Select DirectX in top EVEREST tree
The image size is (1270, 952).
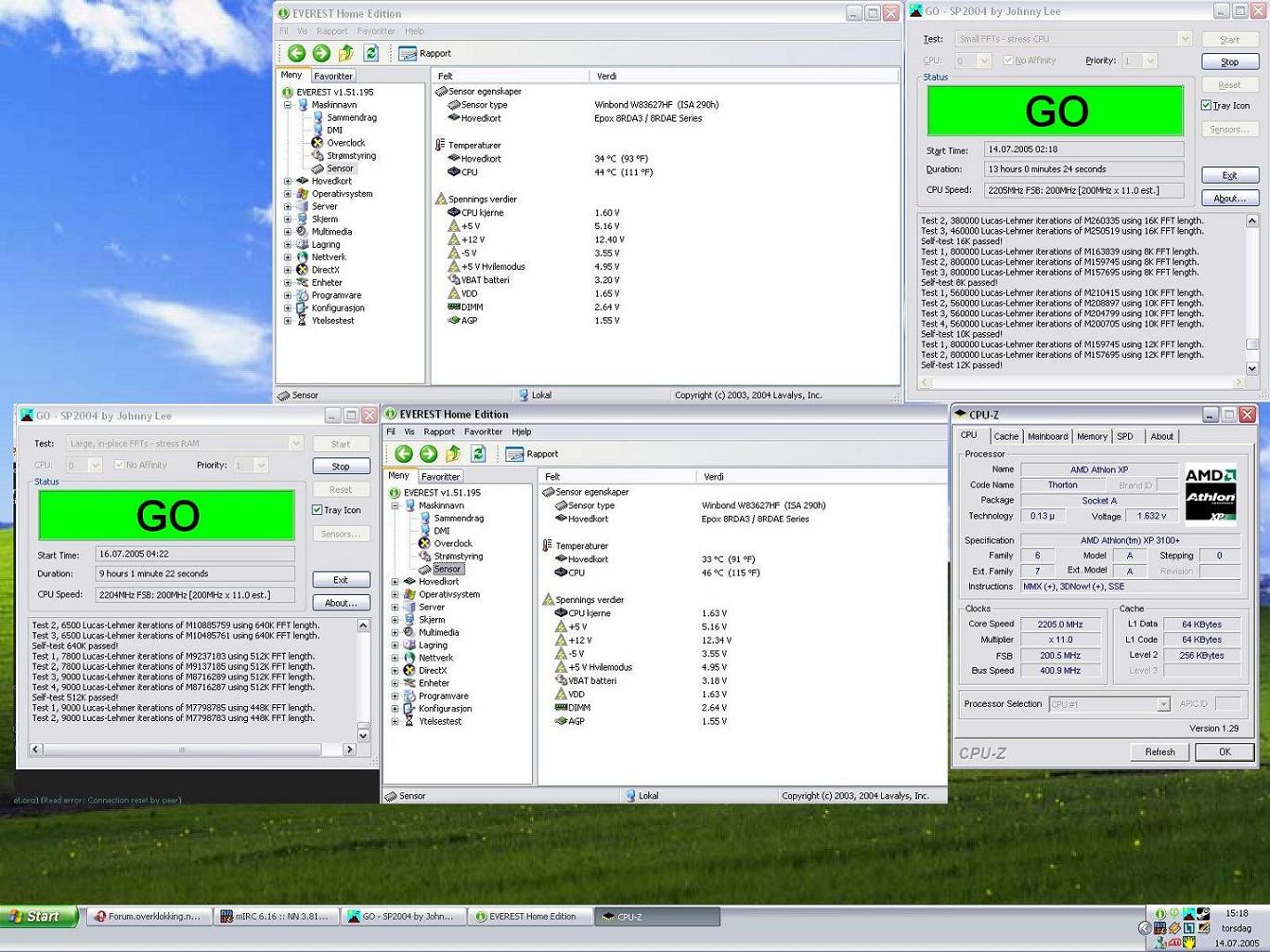pyautogui.click(x=325, y=270)
